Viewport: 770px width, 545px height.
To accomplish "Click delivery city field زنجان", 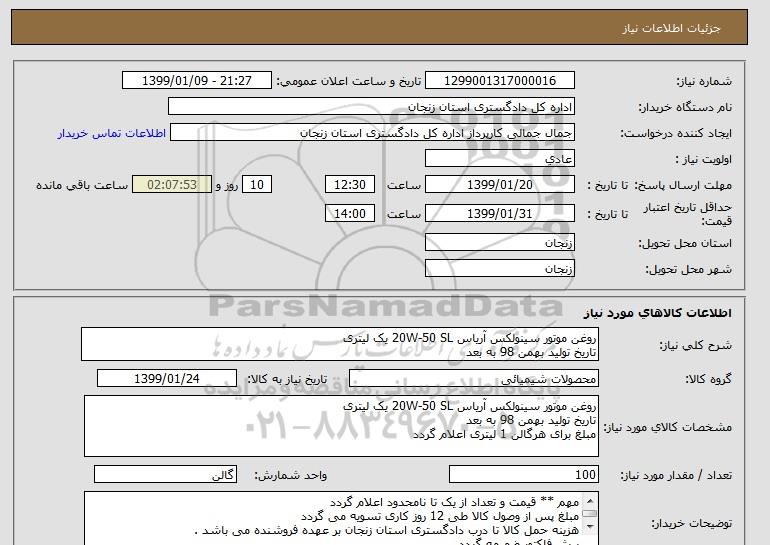I will [x=499, y=269].
